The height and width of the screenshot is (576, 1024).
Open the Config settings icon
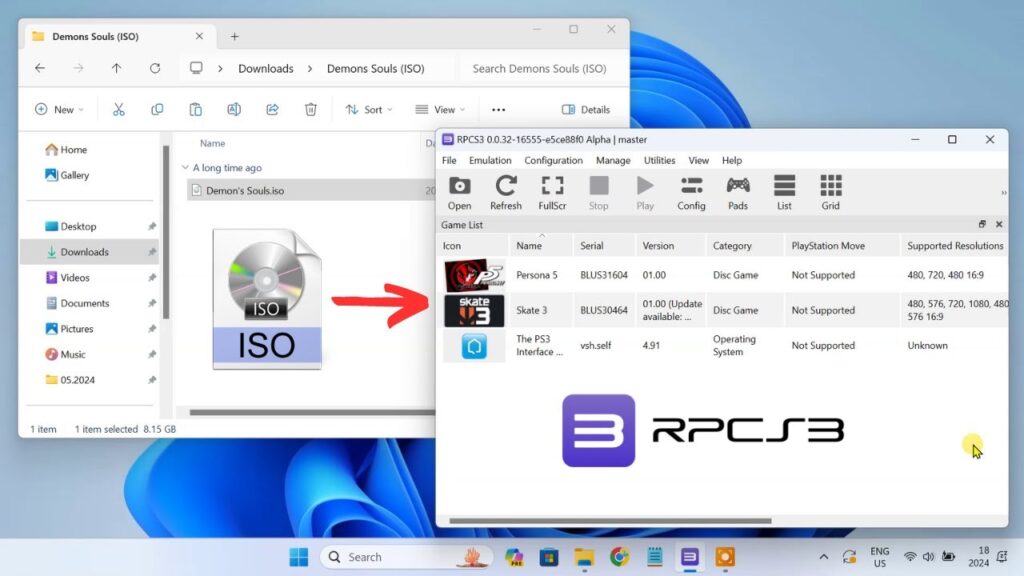(x=691, y=191)
